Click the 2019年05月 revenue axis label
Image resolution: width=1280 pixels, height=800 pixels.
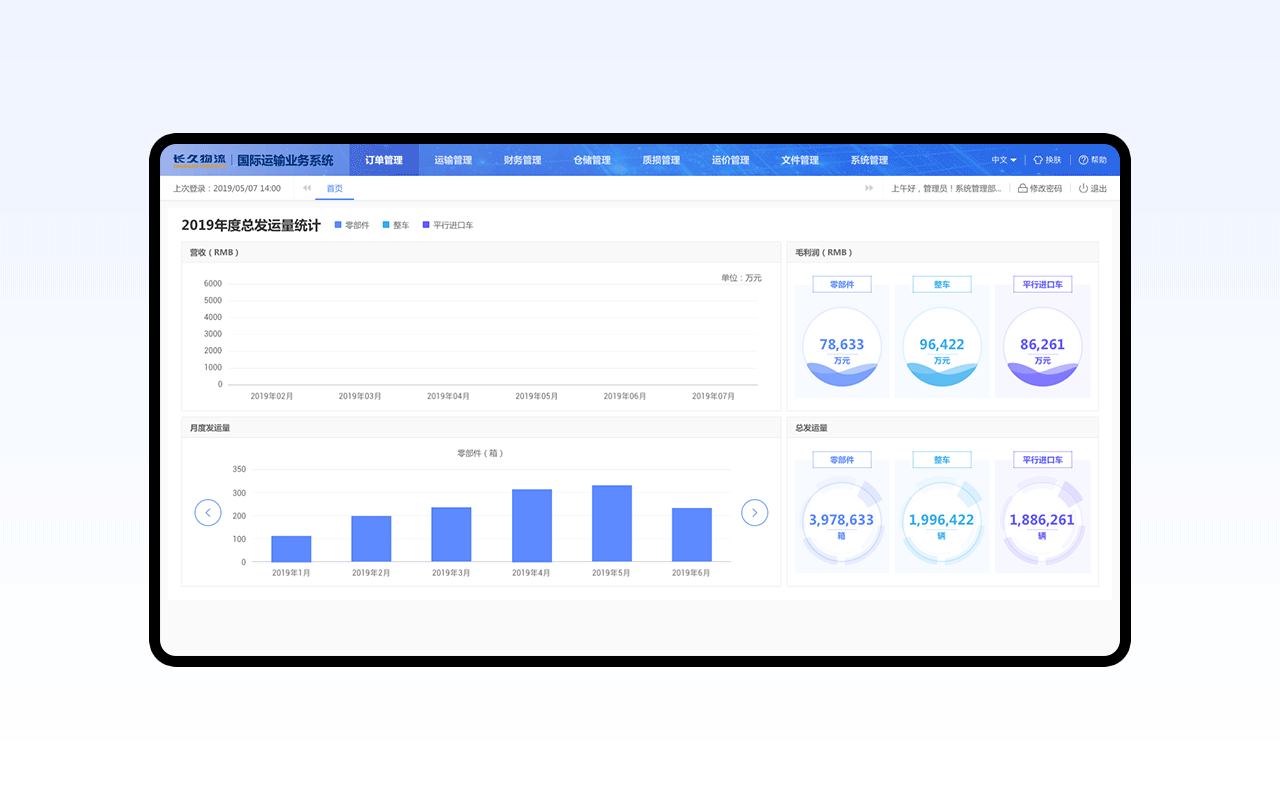[537, 396]
